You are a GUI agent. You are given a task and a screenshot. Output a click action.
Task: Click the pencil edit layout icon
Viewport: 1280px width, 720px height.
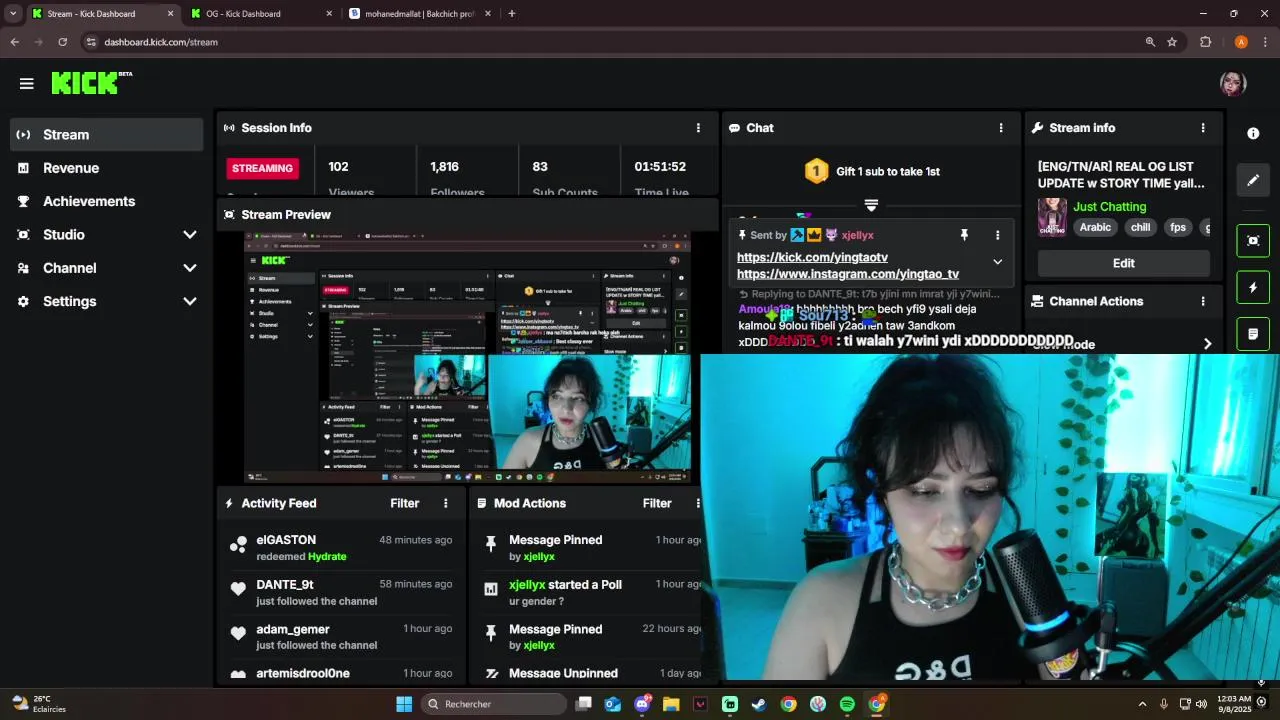coord(1253,180)
